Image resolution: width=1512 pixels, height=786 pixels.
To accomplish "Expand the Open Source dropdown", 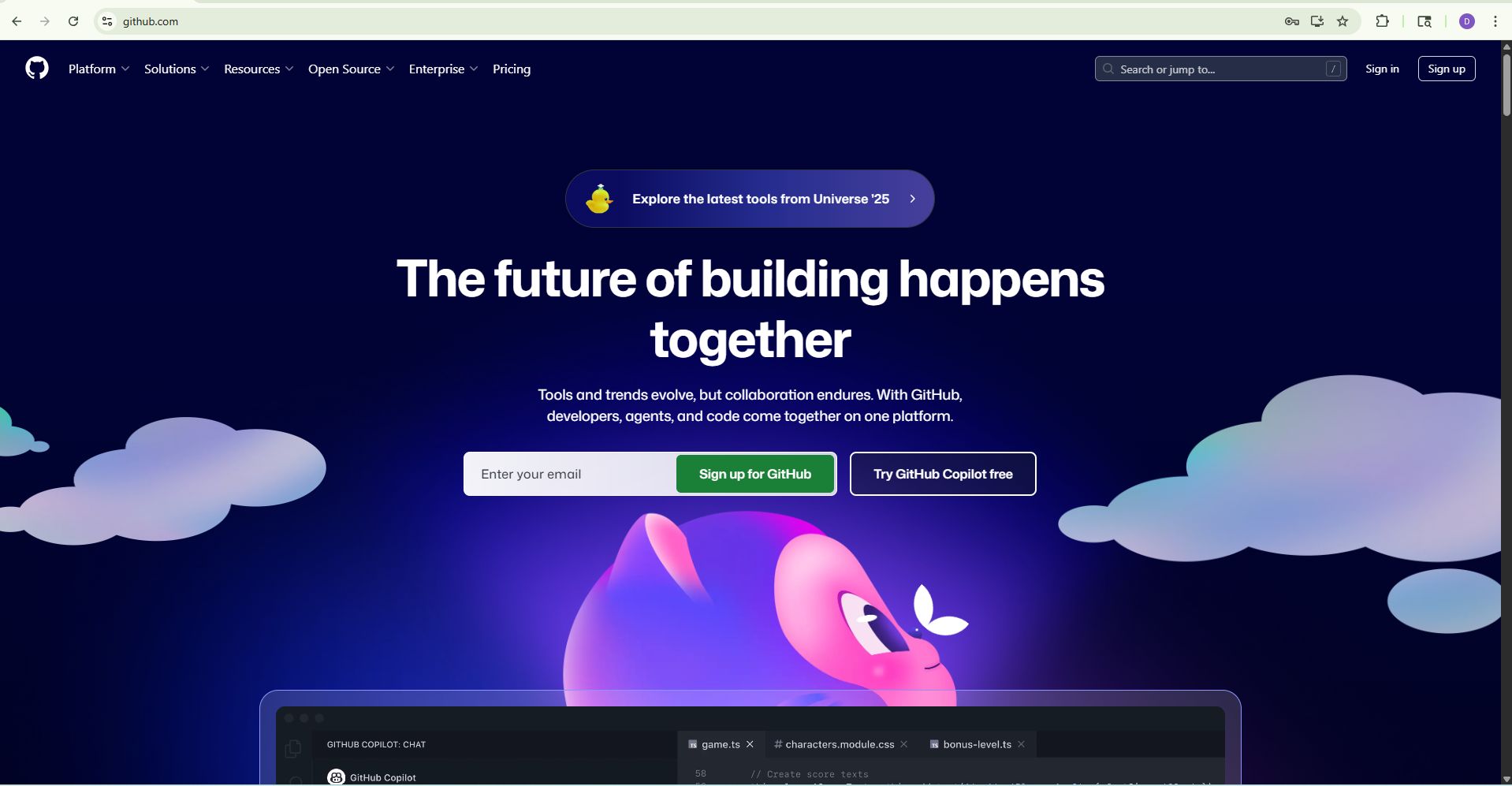I will [351, 69].
